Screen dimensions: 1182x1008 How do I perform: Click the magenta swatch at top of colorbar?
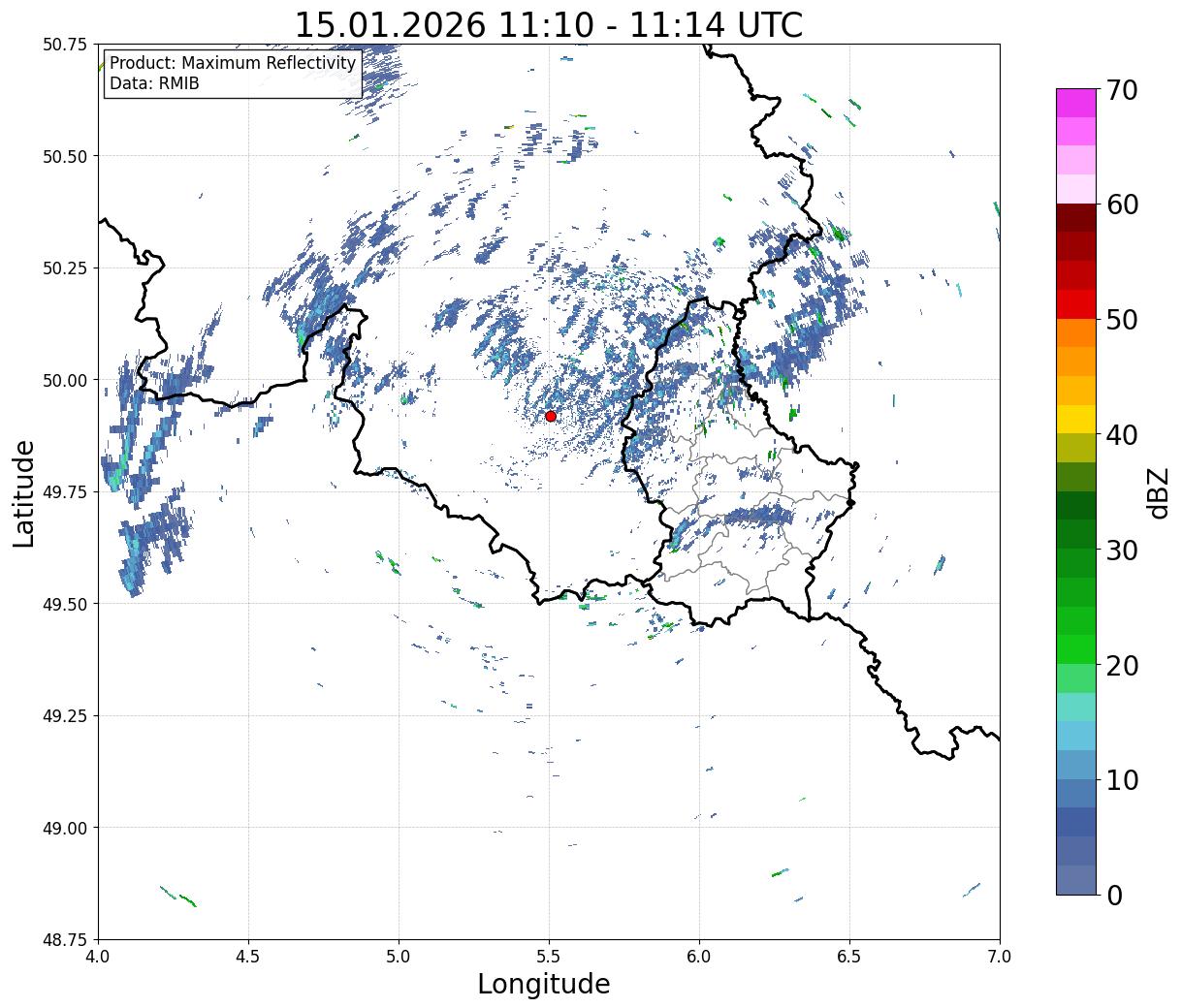[1076, 103]
